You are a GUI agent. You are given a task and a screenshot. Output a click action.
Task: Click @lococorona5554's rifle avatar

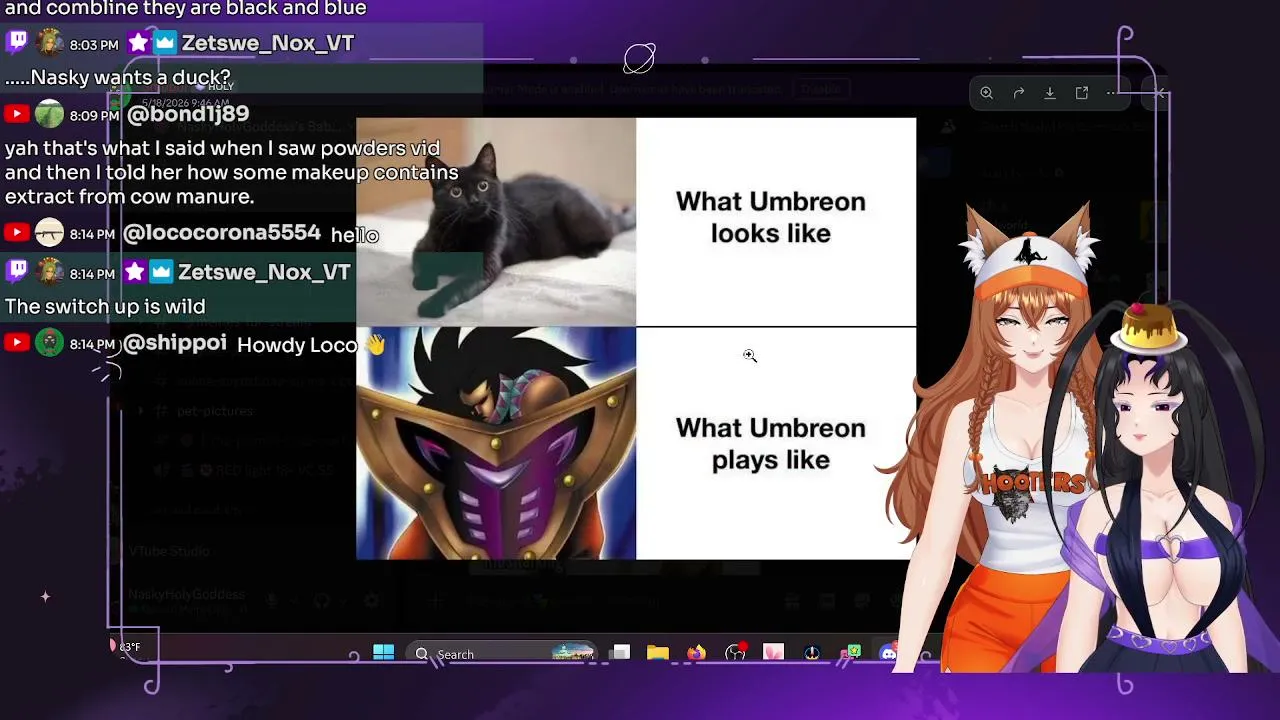click(49, 233)
